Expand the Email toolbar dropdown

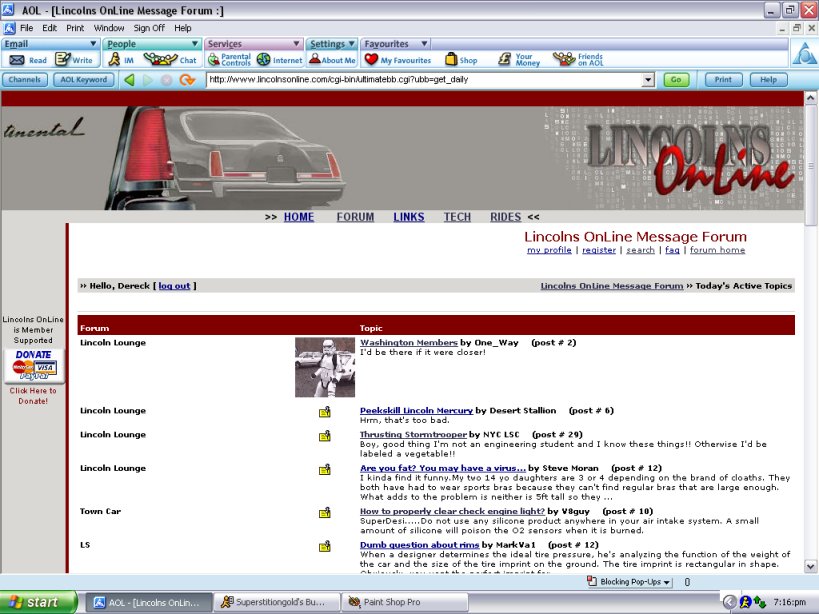click(x=93, y=44)
